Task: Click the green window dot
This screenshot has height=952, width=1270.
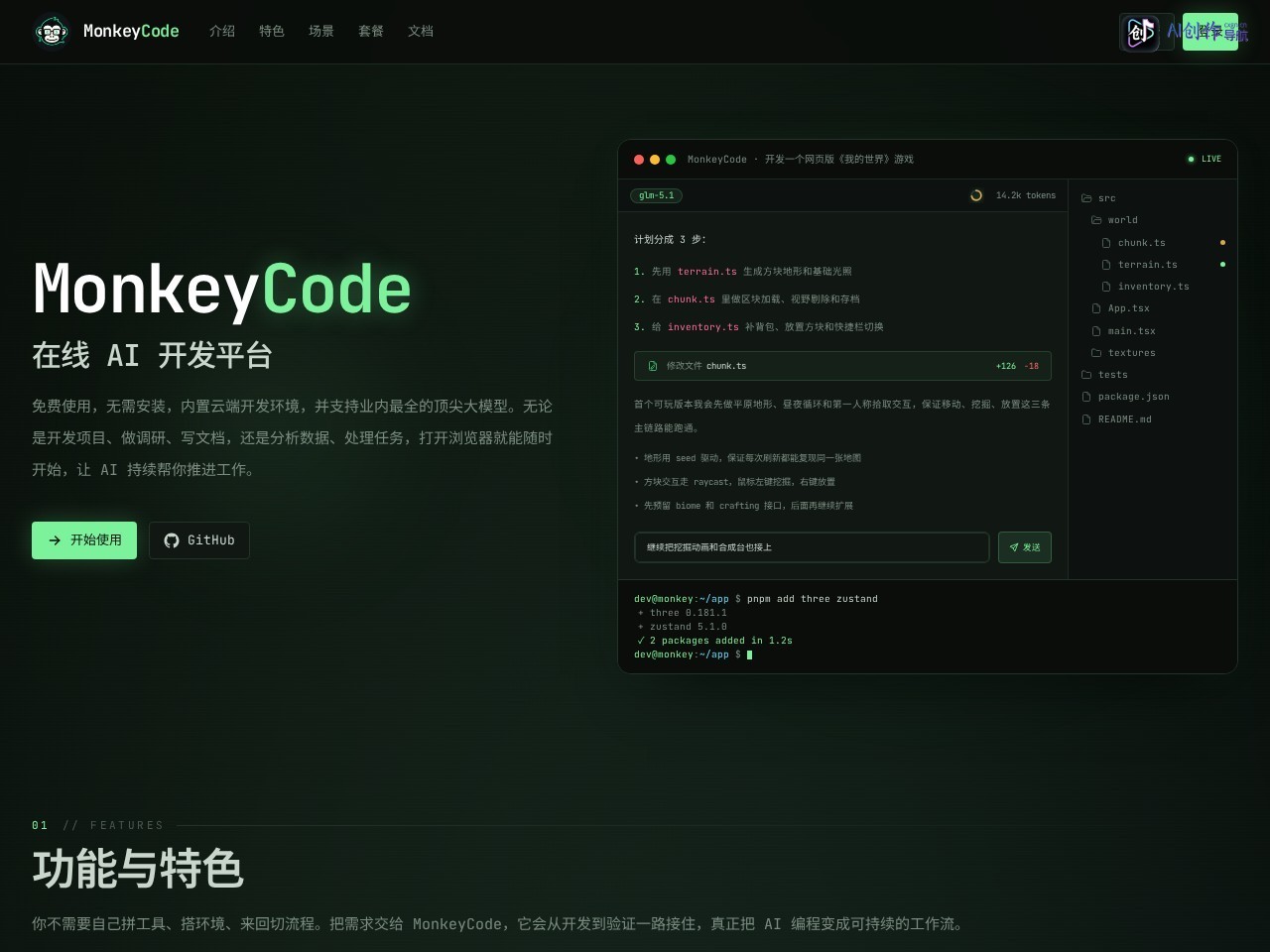Action: pyautogui.click(x=671, y=159)
